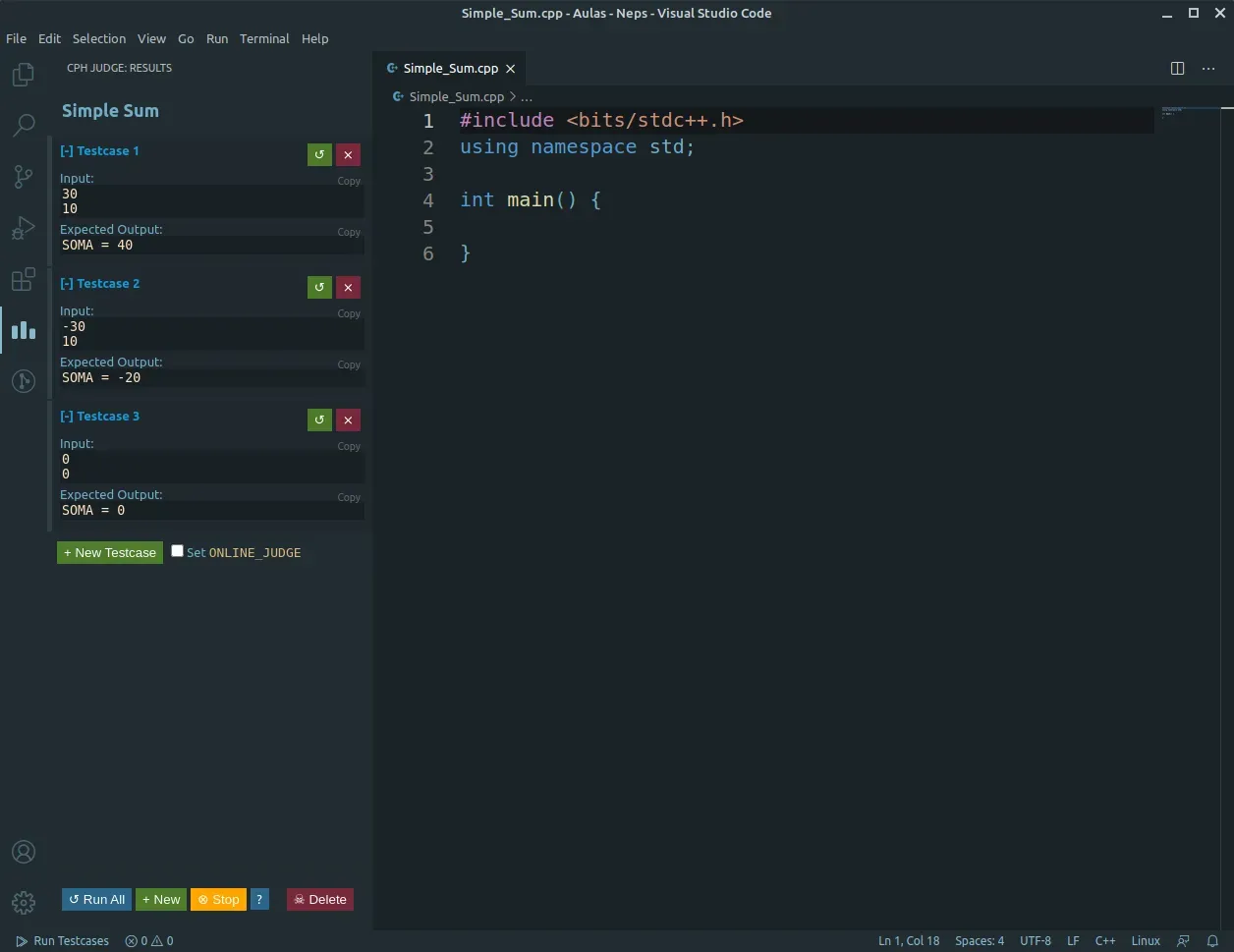Viewport: 1234px width, 952px height.
Task: Show errors and warnings in status bar
Action: click(148, 940)
